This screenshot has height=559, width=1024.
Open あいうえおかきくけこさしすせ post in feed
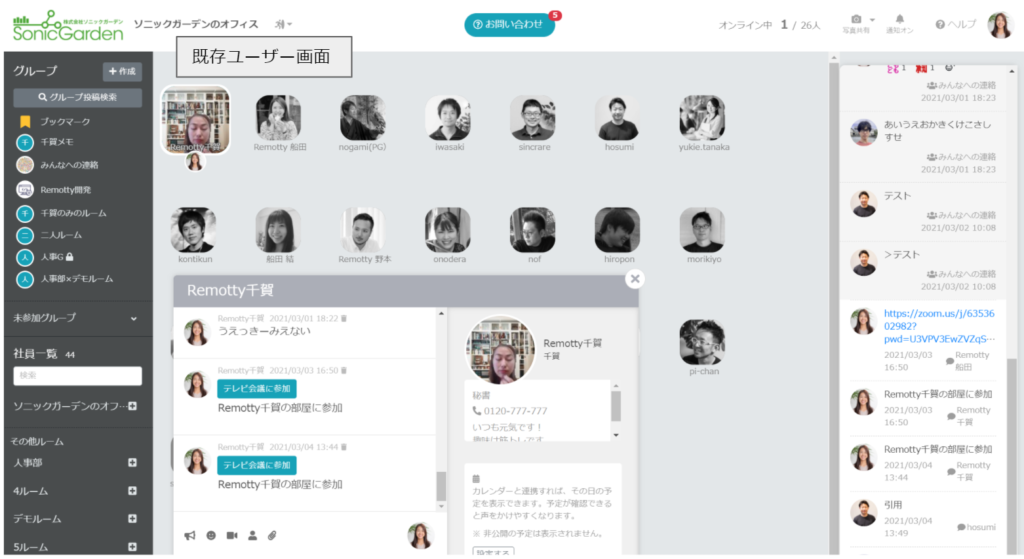coord(938,131)
